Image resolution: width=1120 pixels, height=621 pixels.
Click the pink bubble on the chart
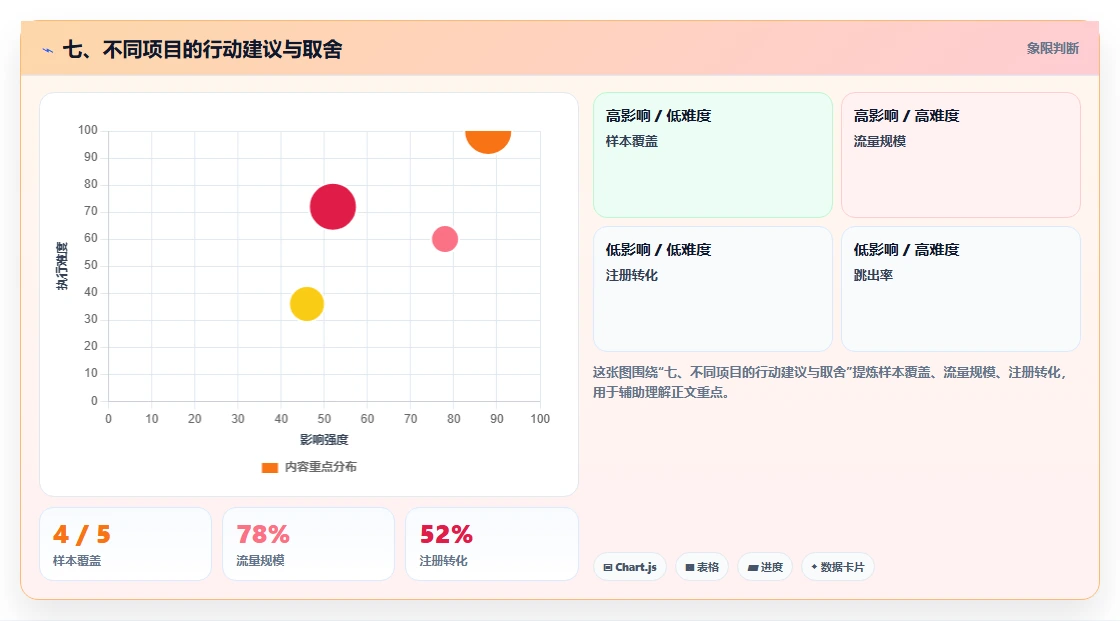point(445,239)
